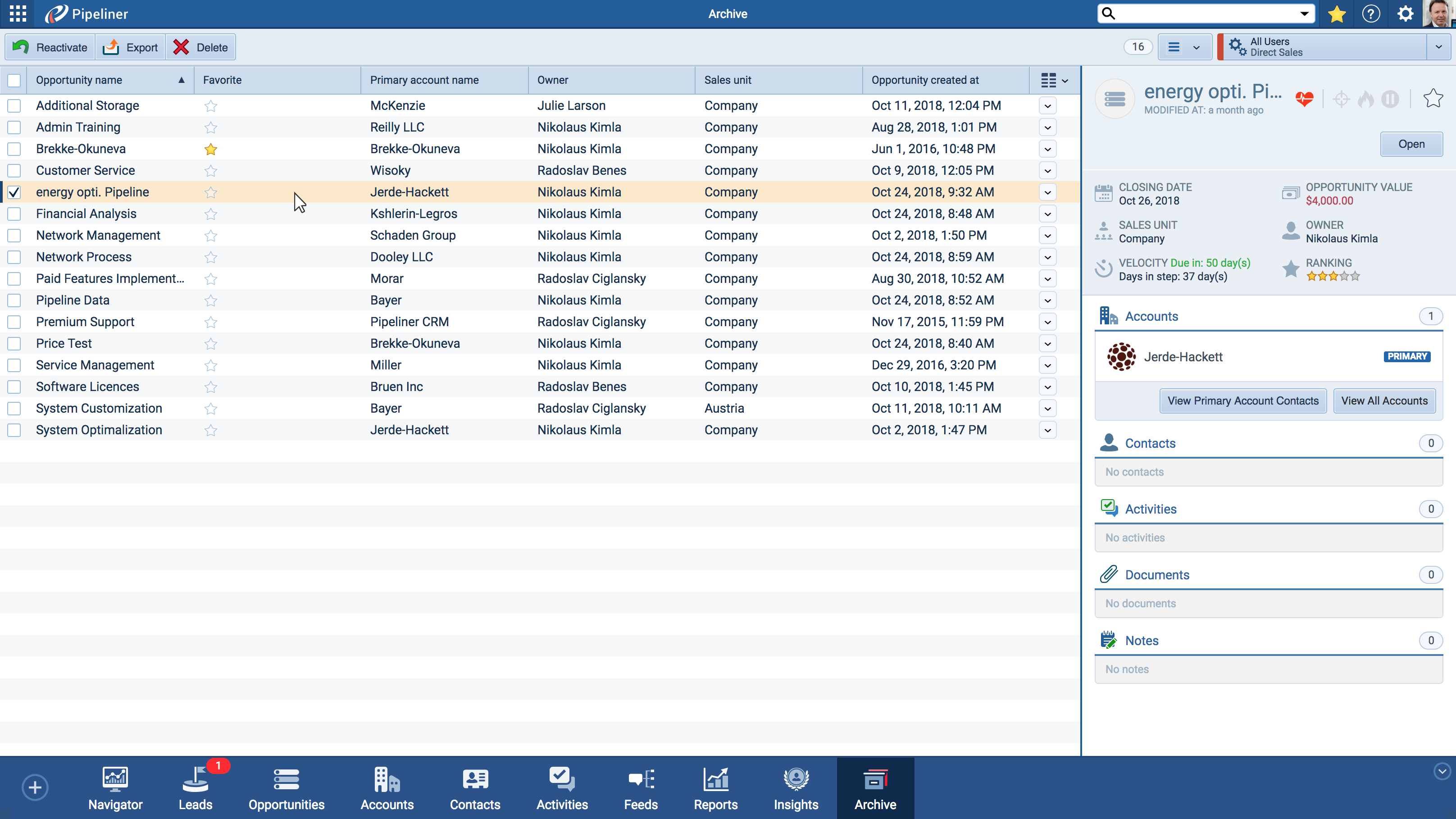Go to the Opportunities tab
1456x819 pixels.
[286, 788]
